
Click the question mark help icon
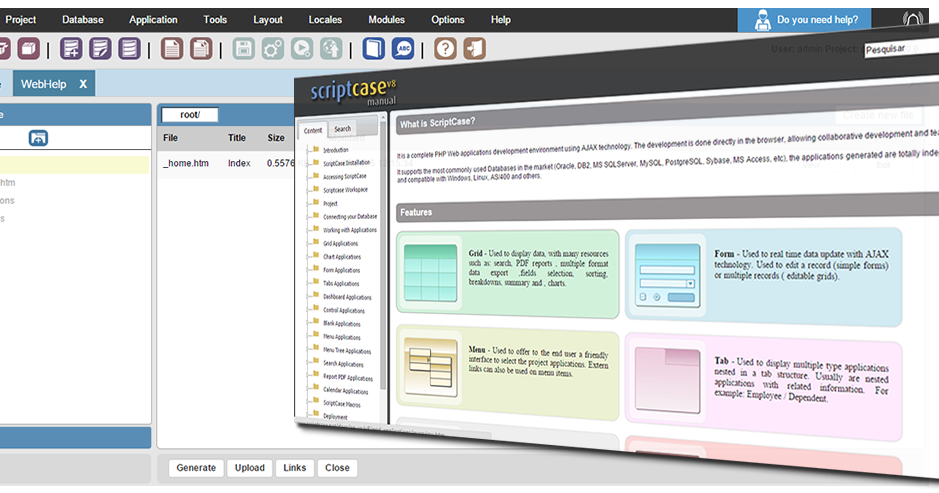tap(445, 49)
